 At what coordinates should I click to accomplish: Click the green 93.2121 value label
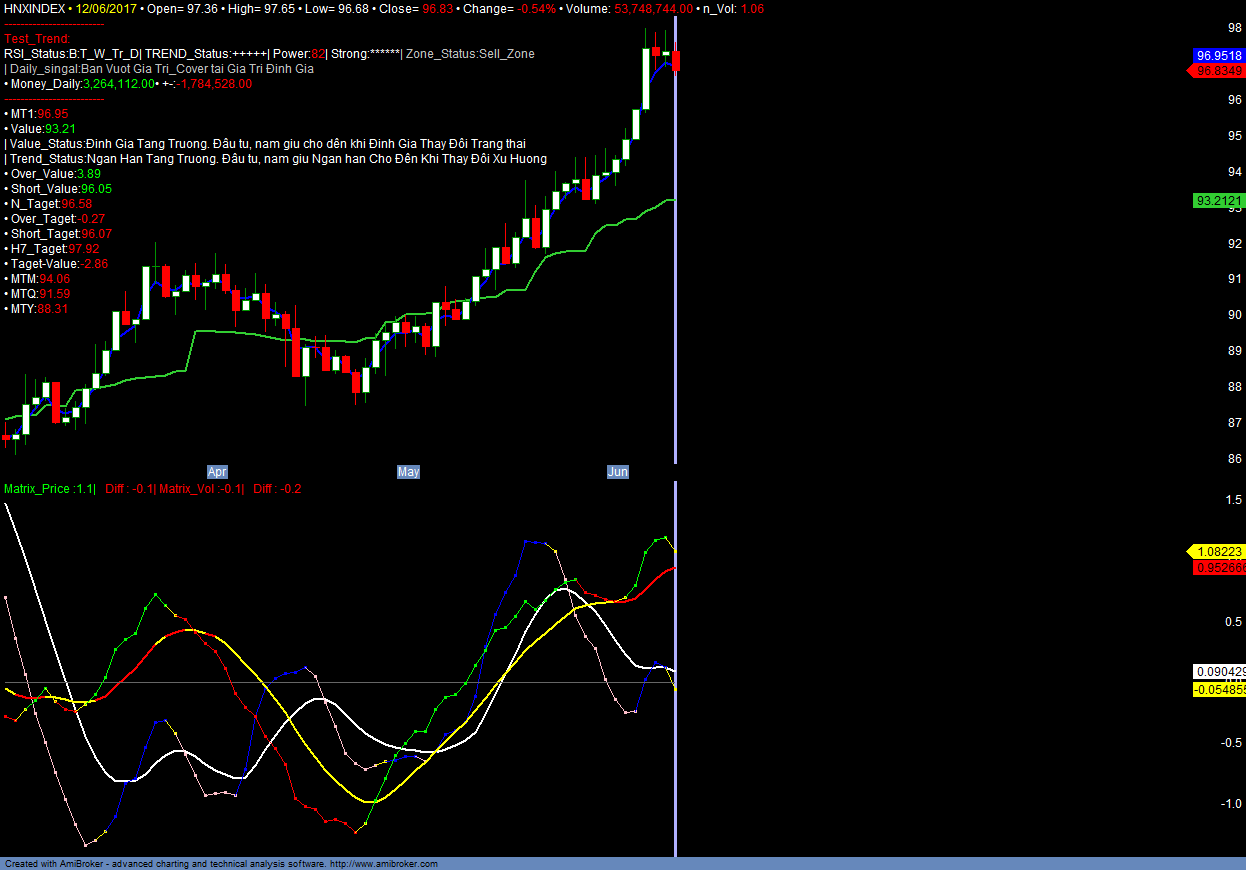coord(1218,201)
